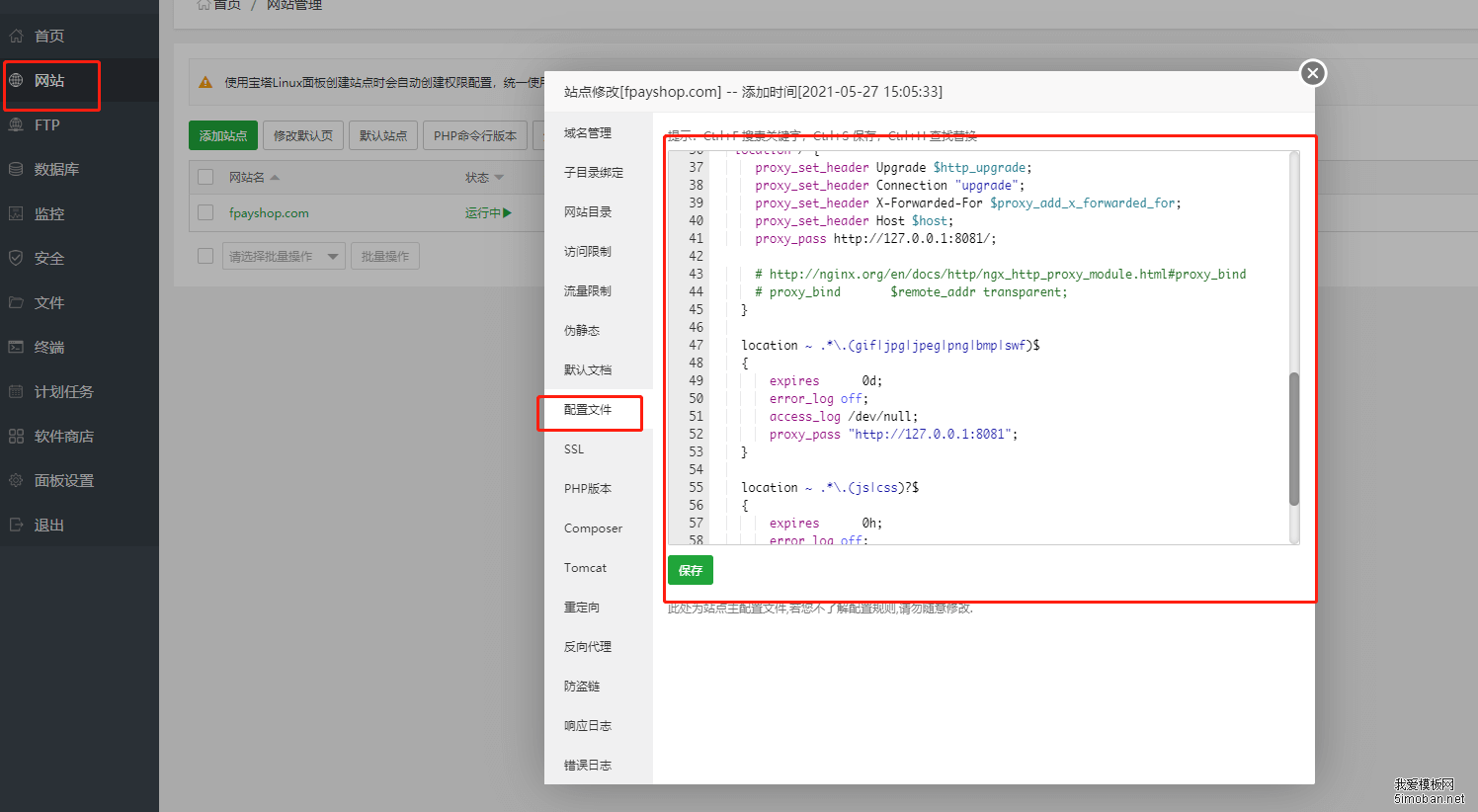The height and width of the screenshot is (812, 1478).
Task: Open the batch operation select dropdown
Action: coord(284,257)
